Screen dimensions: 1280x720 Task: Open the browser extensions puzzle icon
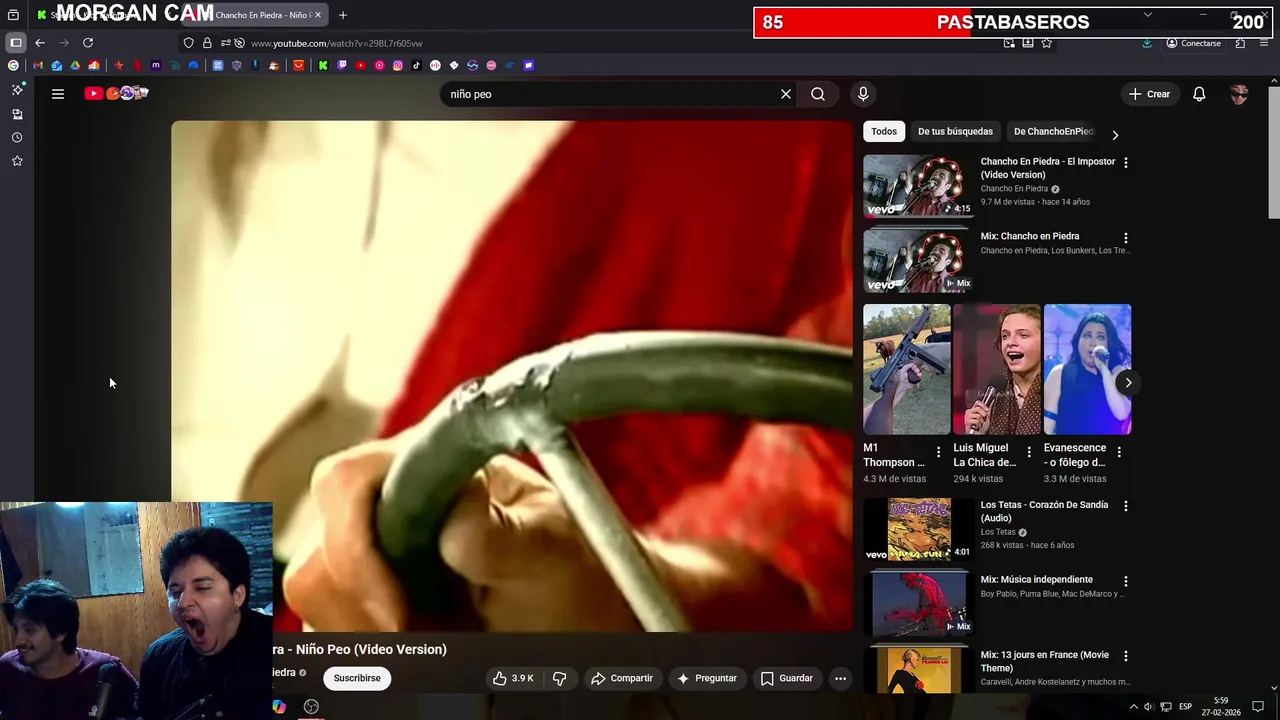coord(1240,43)
